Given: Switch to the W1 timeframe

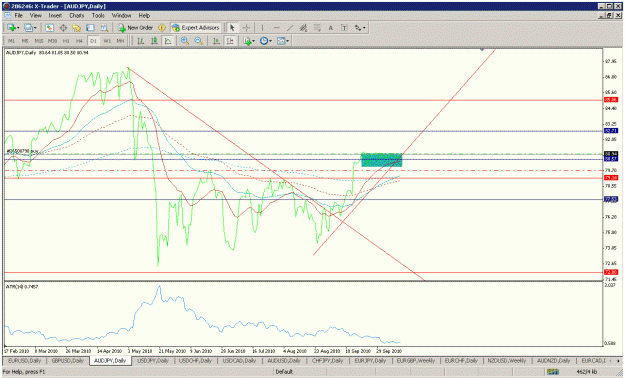Looking at the screenshot, I should tap(107, 41).
